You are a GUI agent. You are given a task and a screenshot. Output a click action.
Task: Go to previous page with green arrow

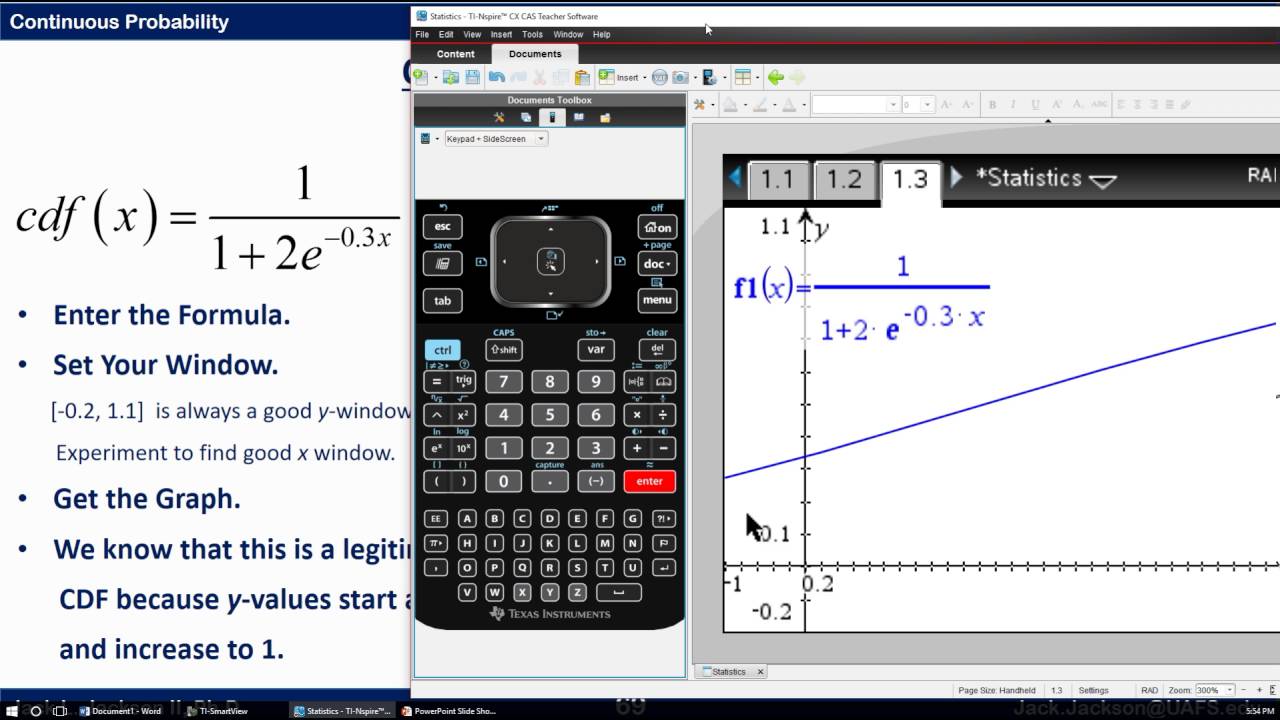(x=775, y=77)
